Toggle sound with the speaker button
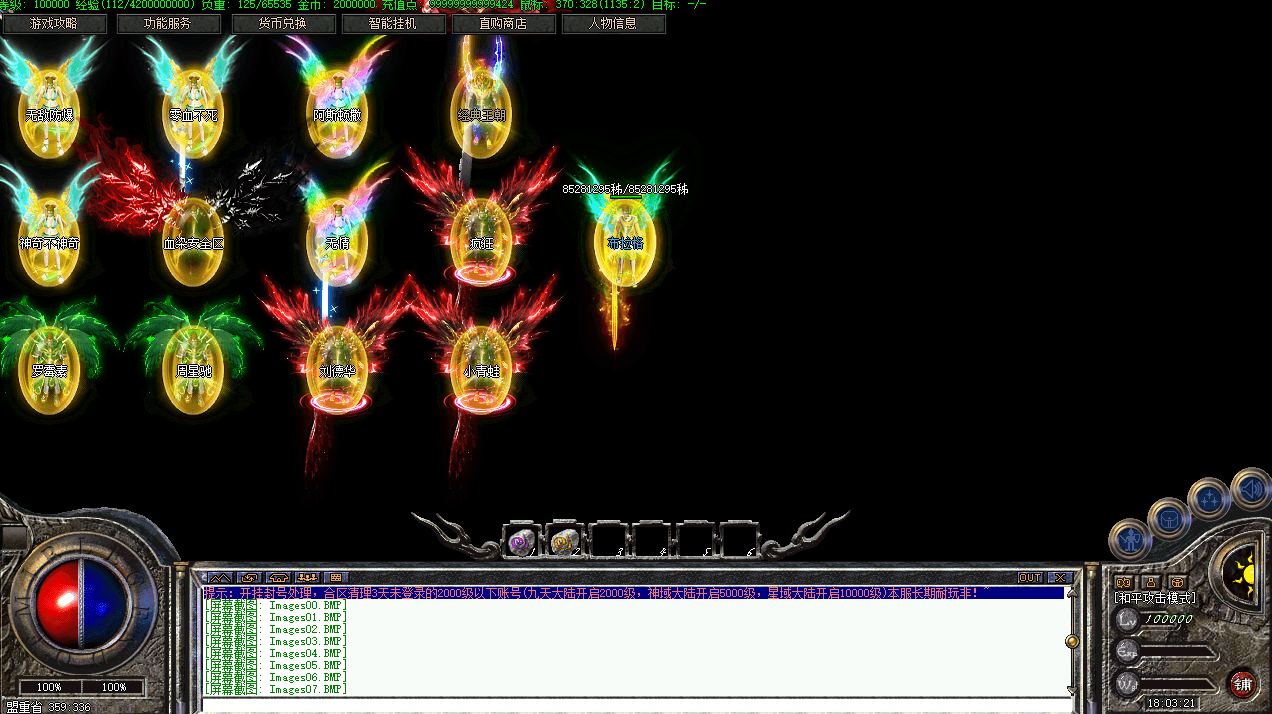 tap(1250, 489)
